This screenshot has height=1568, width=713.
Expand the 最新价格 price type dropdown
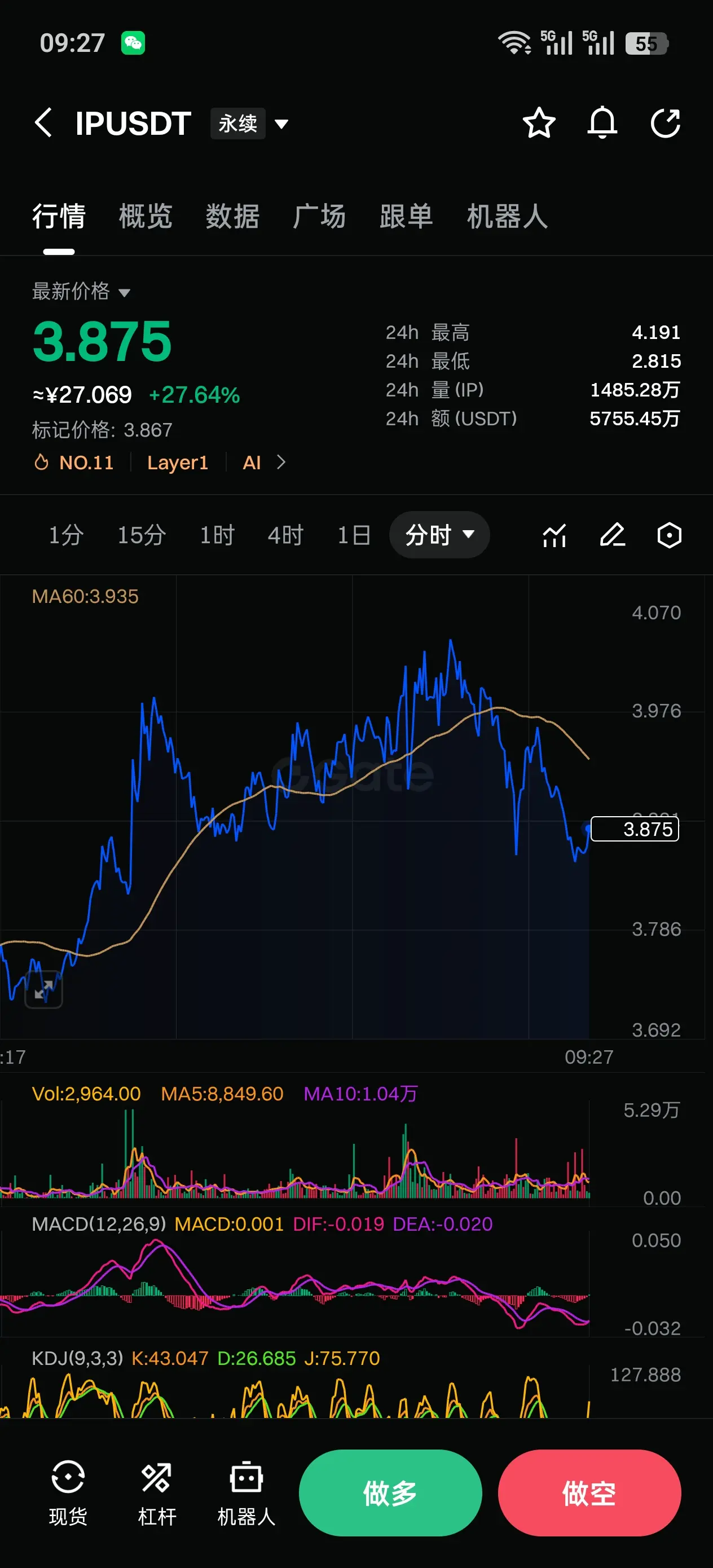pyautogui.click(x=81, y=292)
